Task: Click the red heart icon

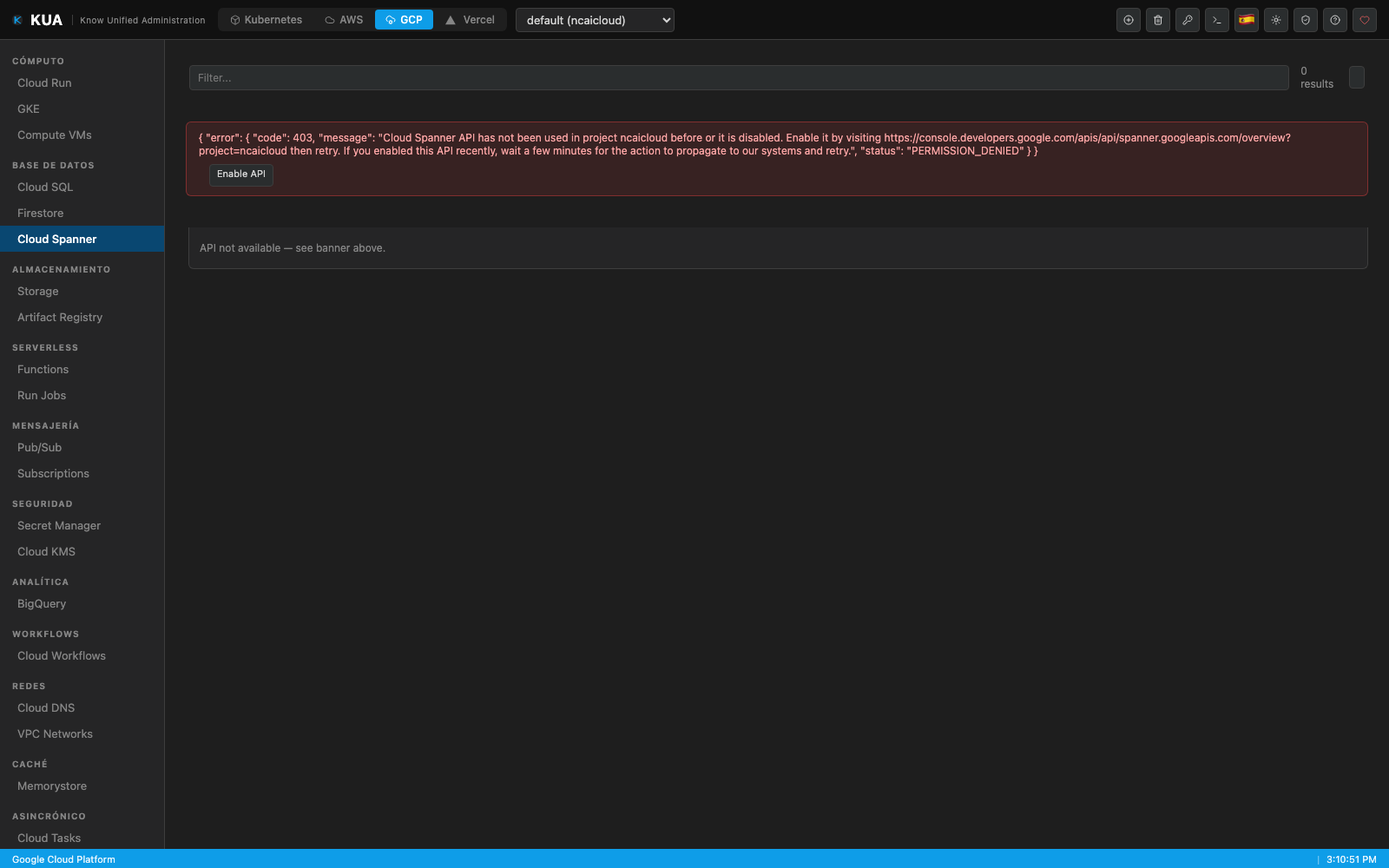Action: [x=1365, y=20]
